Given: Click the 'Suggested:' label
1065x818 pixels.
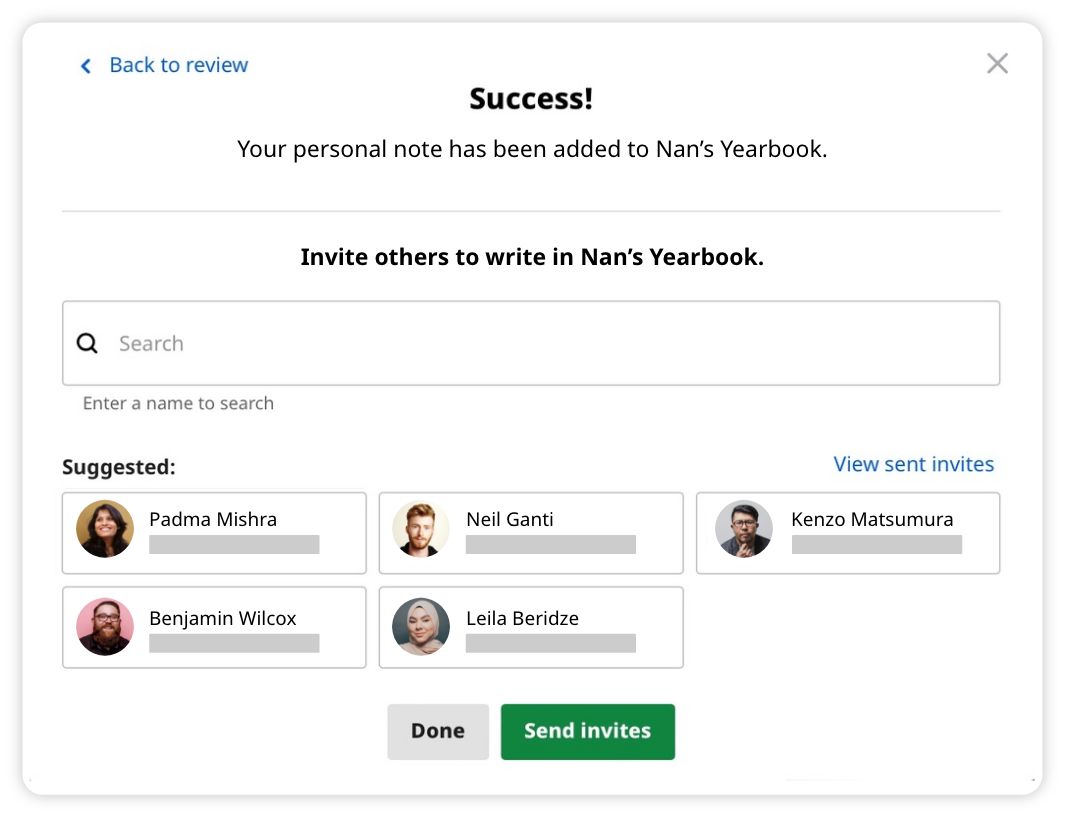Looking at the screenshot, I should [119, 467].
